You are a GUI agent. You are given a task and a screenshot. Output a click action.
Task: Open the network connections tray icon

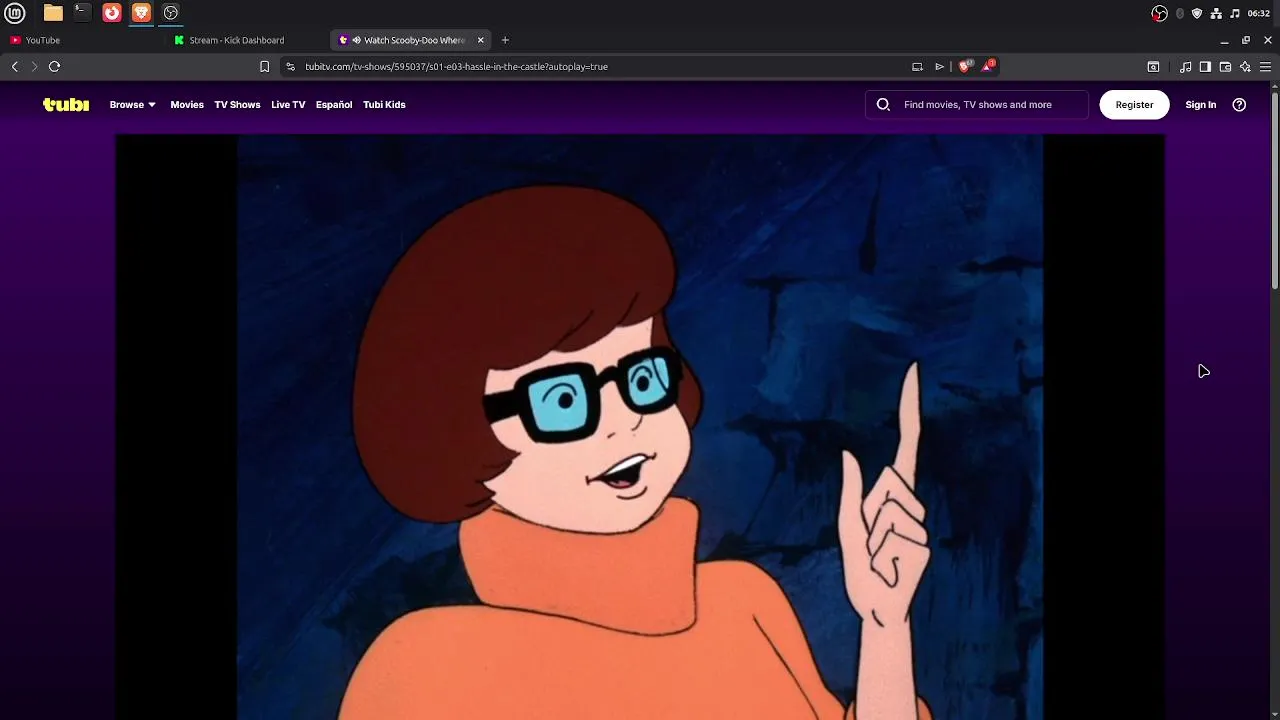pyautogui.click(x=1216, y=13)
